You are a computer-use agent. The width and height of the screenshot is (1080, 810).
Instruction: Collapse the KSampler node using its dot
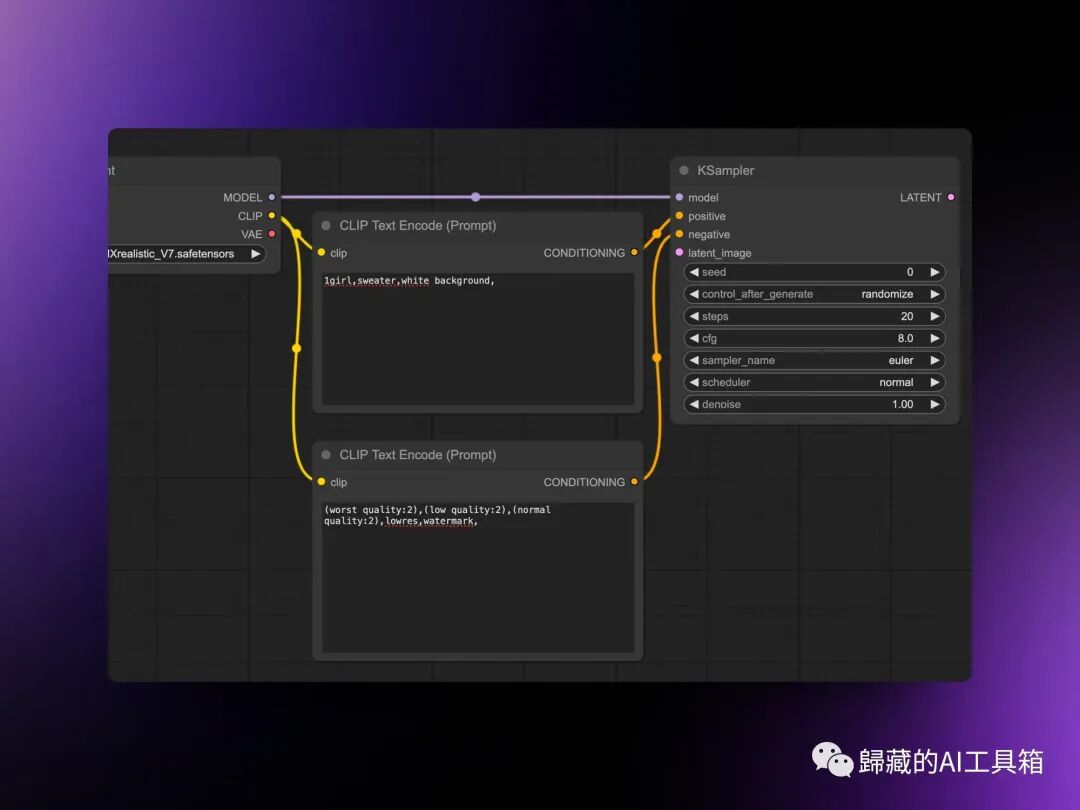[x=684, y=170]
